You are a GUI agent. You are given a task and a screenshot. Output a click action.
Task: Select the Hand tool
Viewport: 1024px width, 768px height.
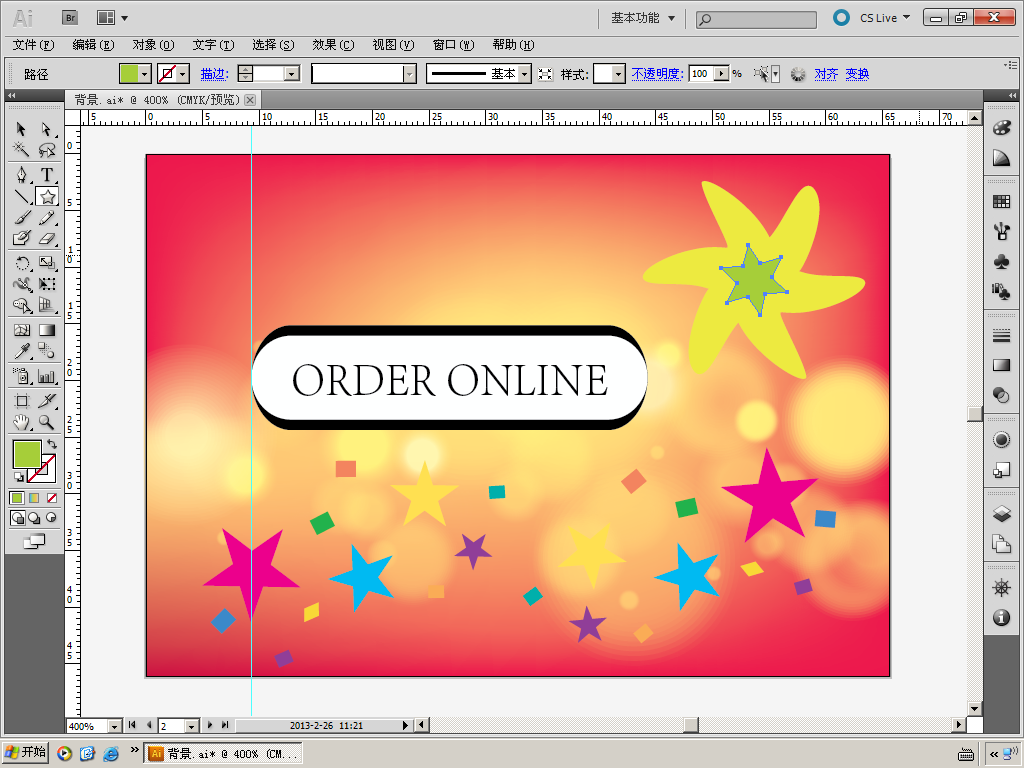[22, 422]
